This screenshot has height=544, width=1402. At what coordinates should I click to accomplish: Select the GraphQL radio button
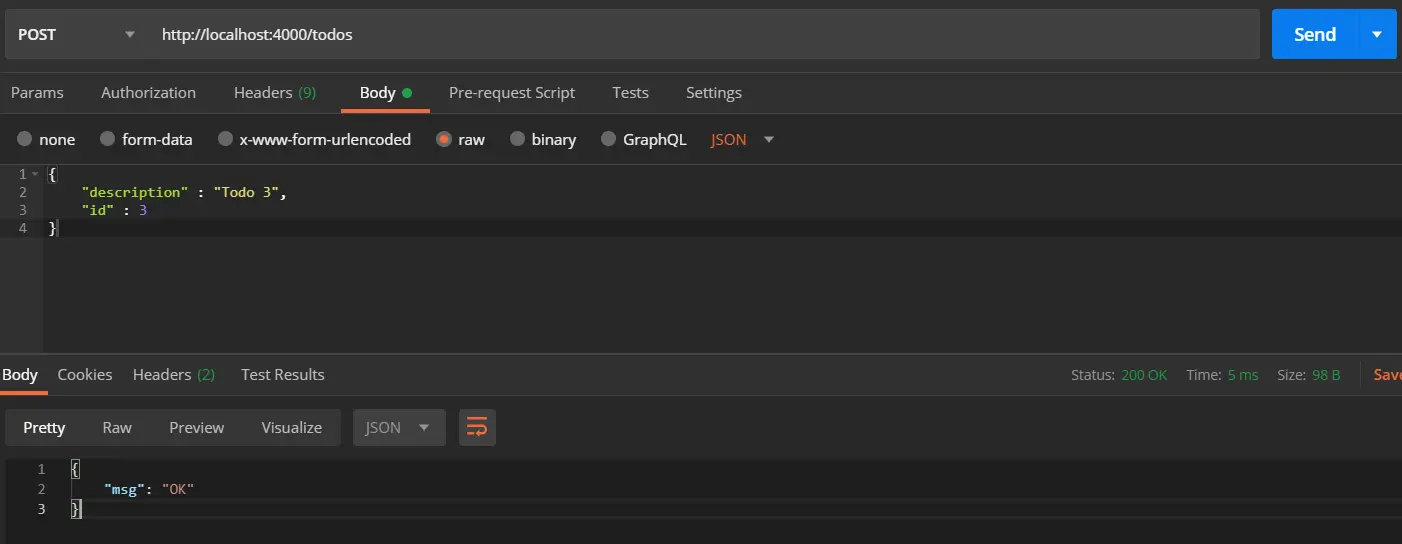608,140
